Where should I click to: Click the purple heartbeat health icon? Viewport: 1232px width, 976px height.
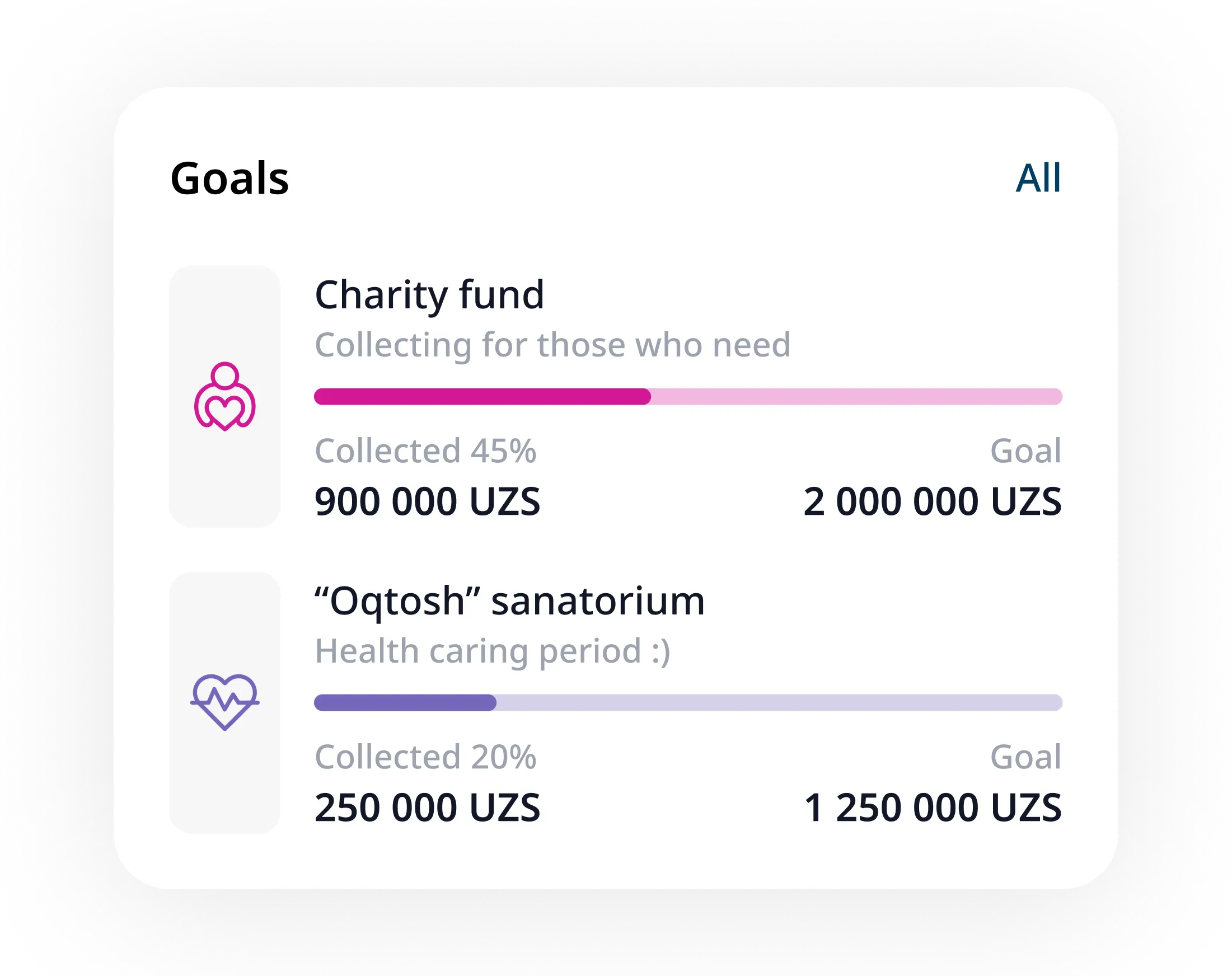coord(224,702)
